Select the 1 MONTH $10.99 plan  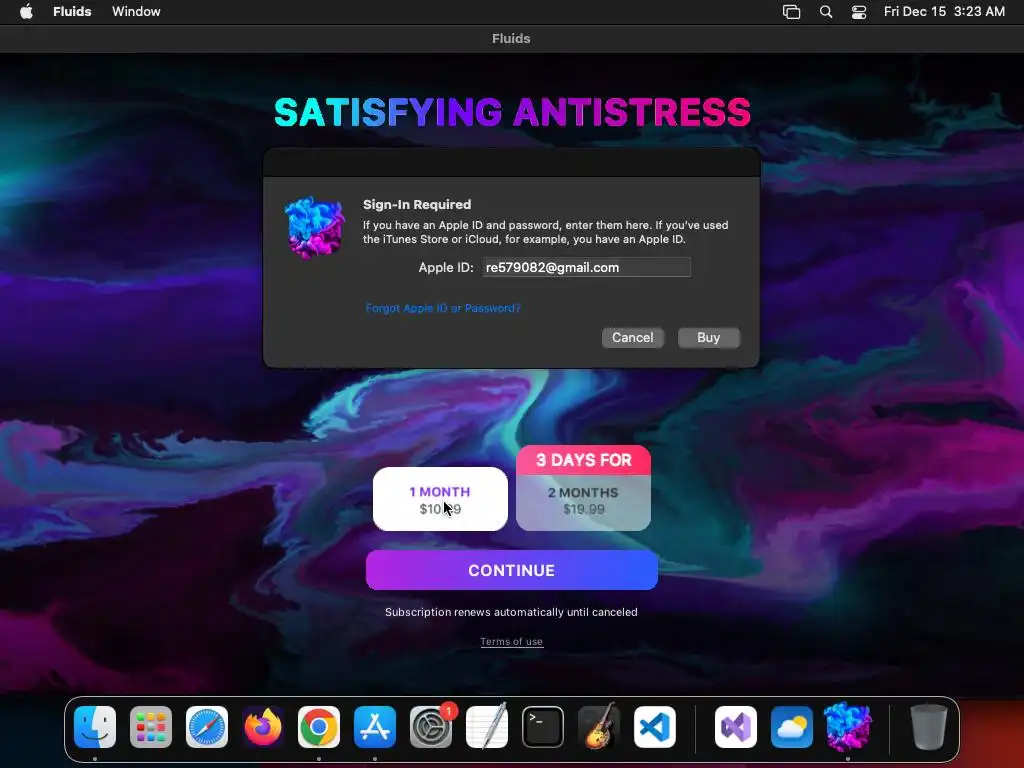coord(440,499)
